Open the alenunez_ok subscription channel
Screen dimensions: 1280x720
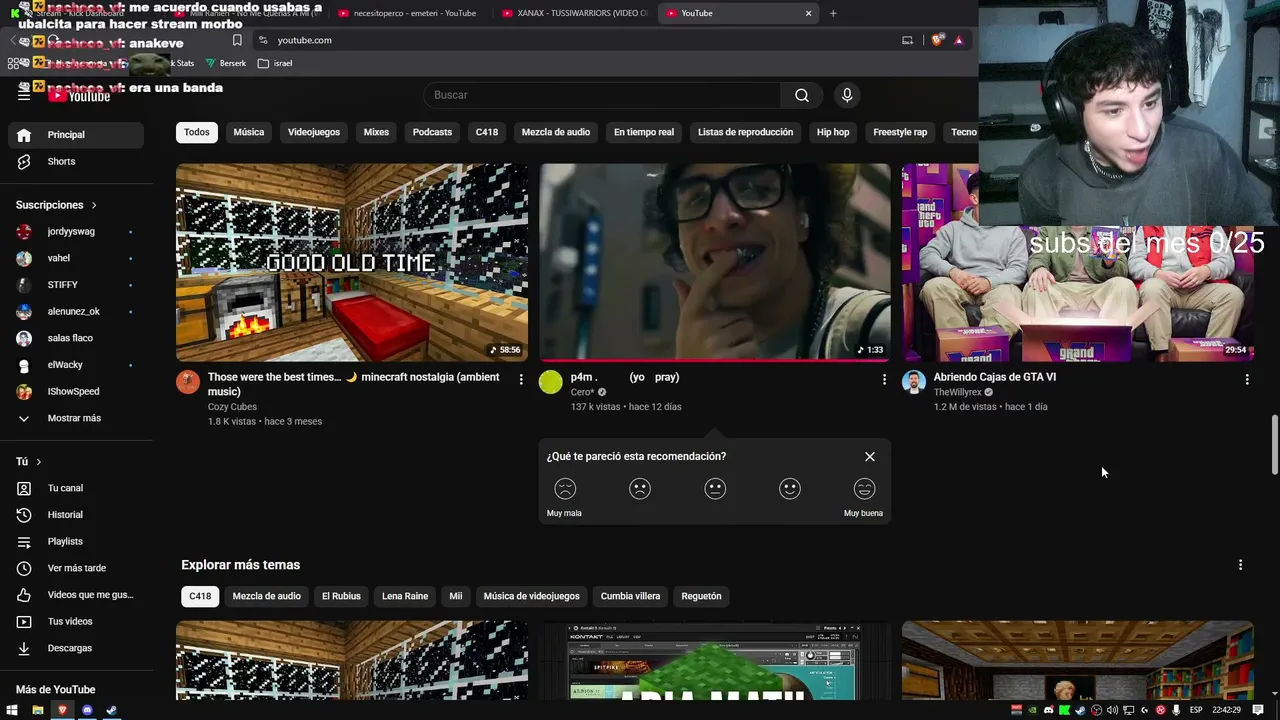(x=76, y=311)
